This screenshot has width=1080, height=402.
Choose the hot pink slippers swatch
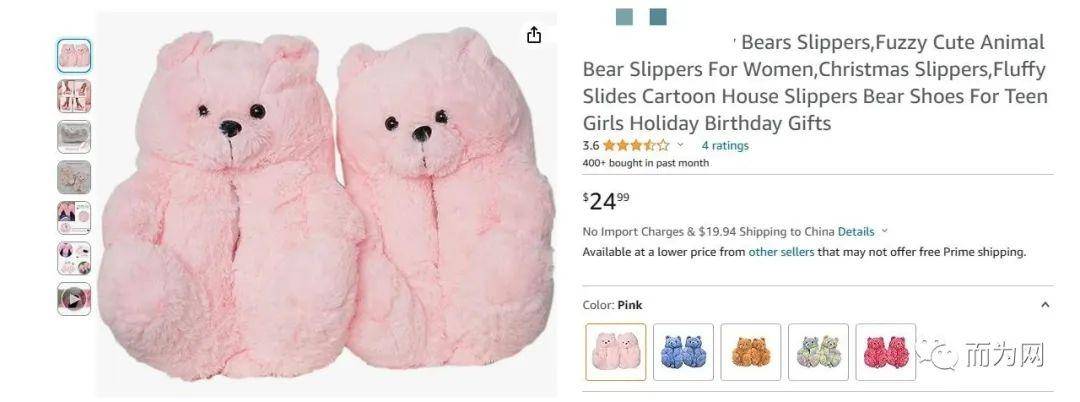[x=886, y=352]
